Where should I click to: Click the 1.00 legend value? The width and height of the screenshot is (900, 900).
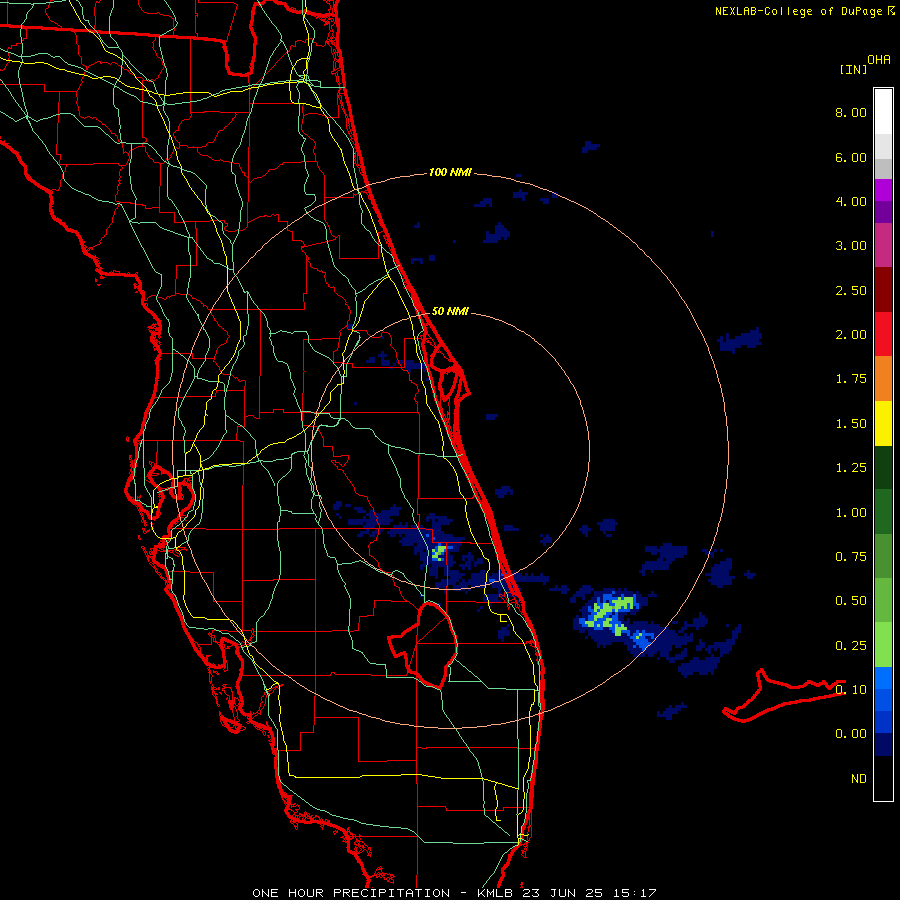(x=851, y=513)
